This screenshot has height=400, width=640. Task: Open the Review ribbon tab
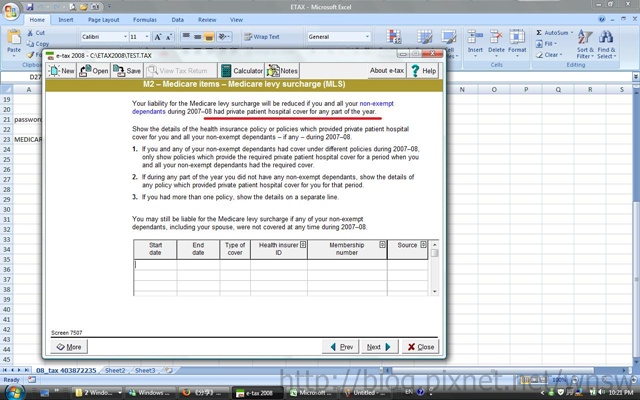tap(207, 20)
